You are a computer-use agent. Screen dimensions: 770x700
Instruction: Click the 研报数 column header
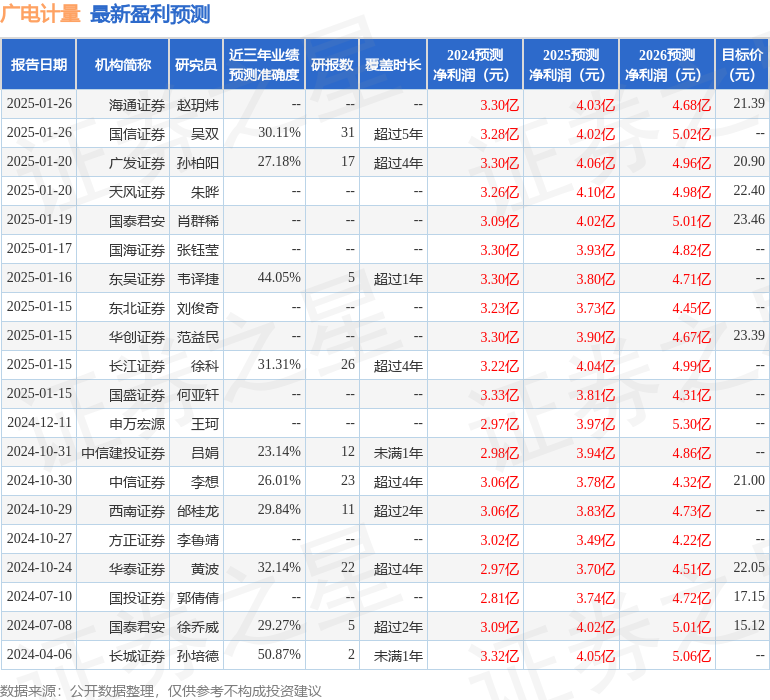point(332,64)
